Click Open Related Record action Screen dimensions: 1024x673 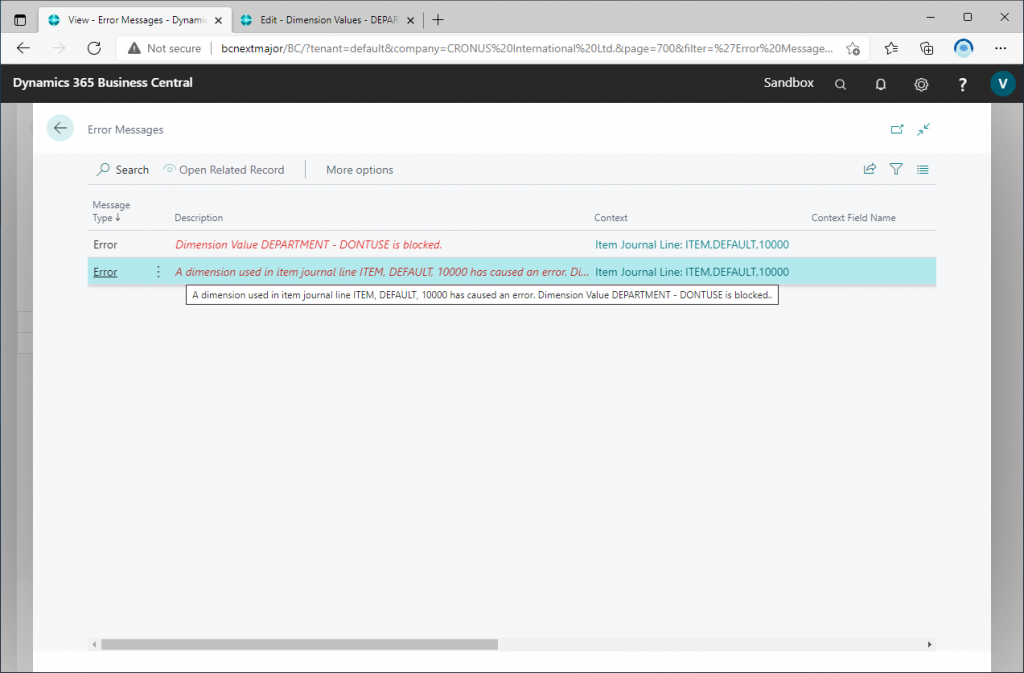pos(223,170)
